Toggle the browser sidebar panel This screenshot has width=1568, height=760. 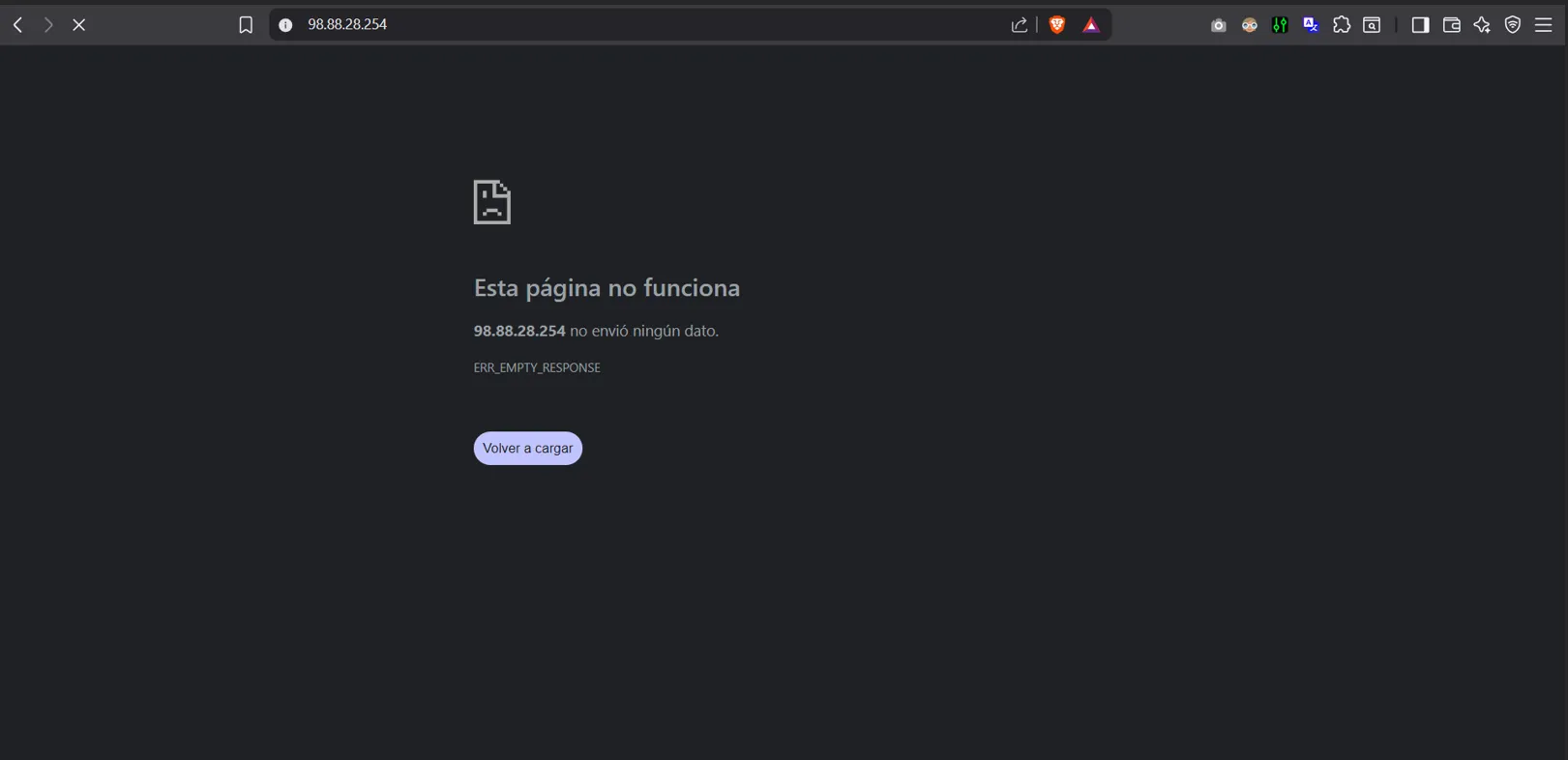pos(1420,25)
